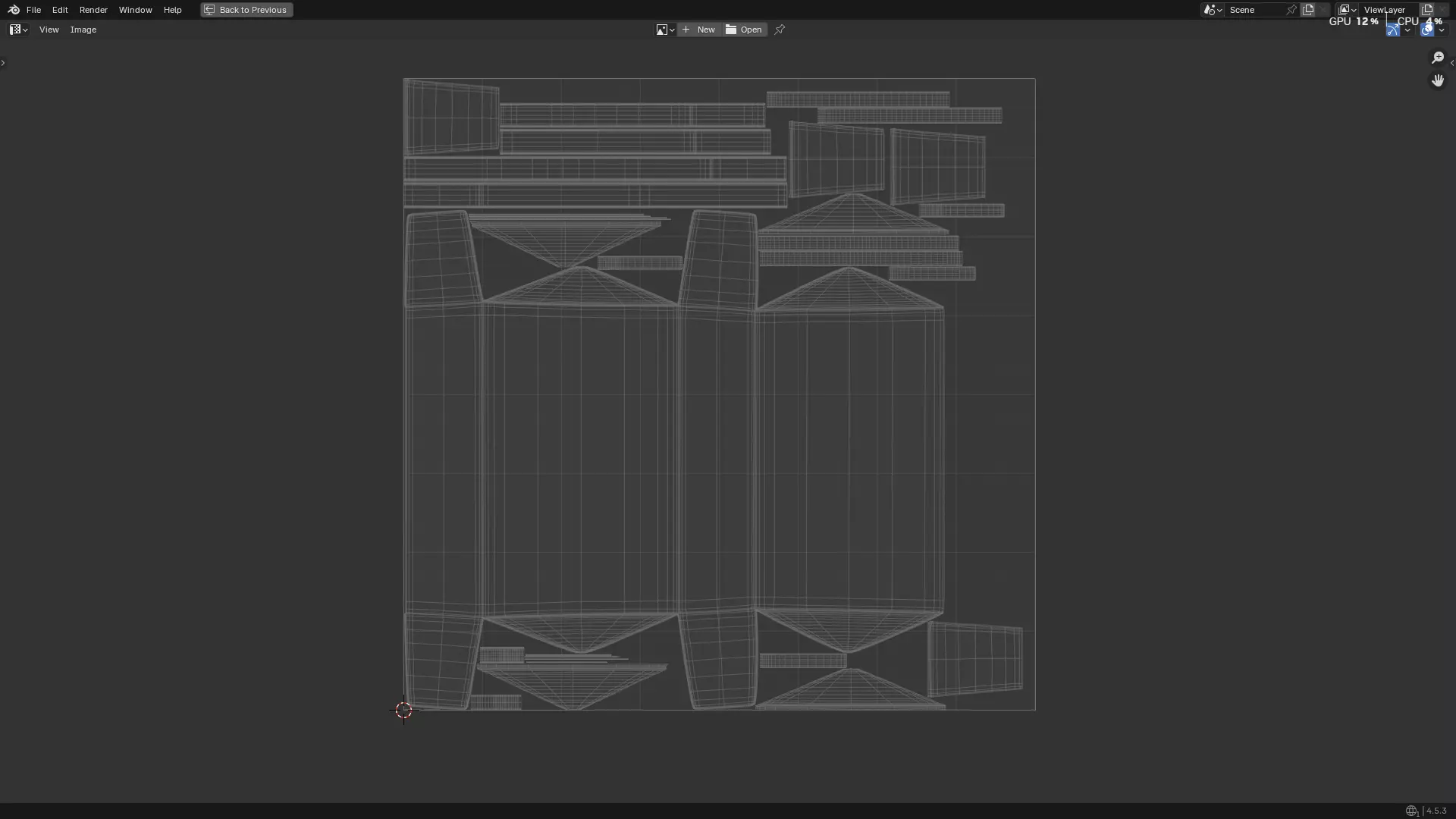Click the Scene name field
This screenshot has width=1456, height=819.
tap(1255, 10)
